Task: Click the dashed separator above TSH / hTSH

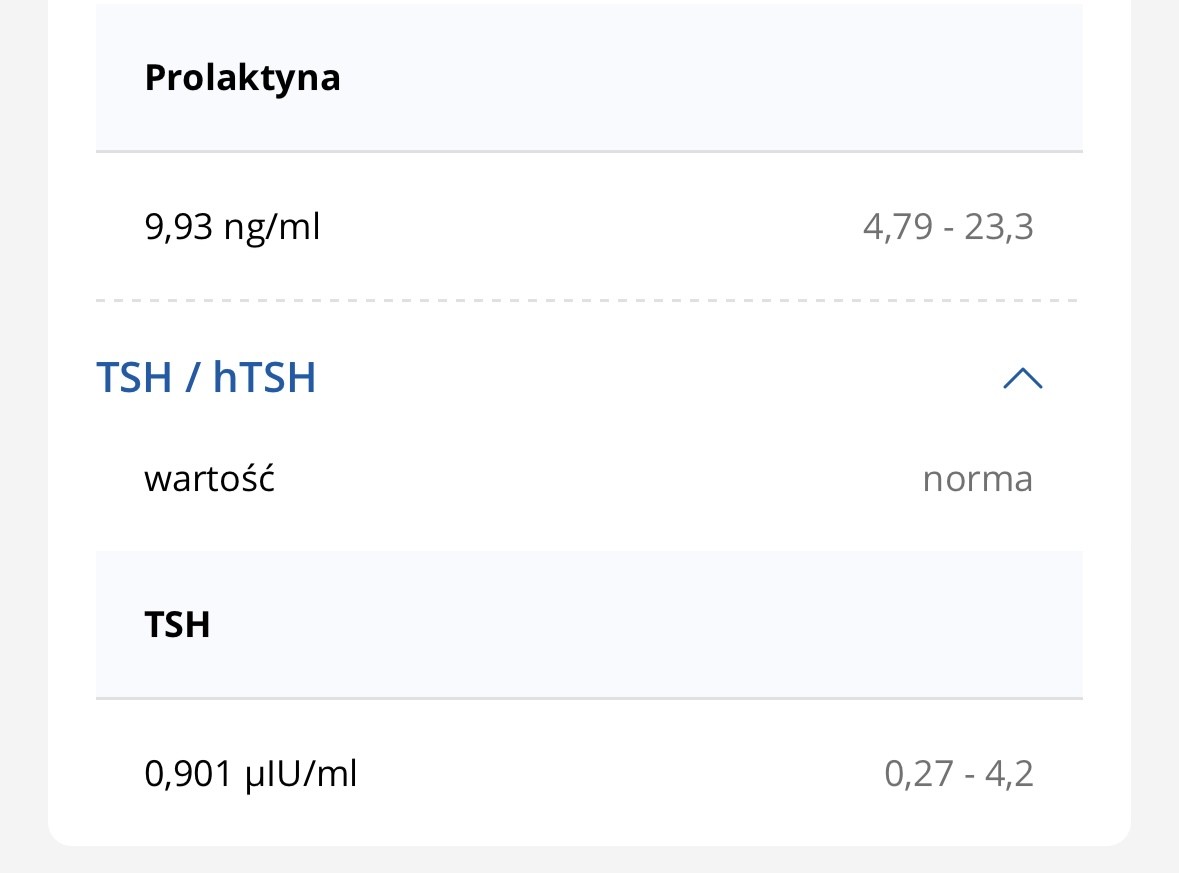Action: click(x=588, y=300)
